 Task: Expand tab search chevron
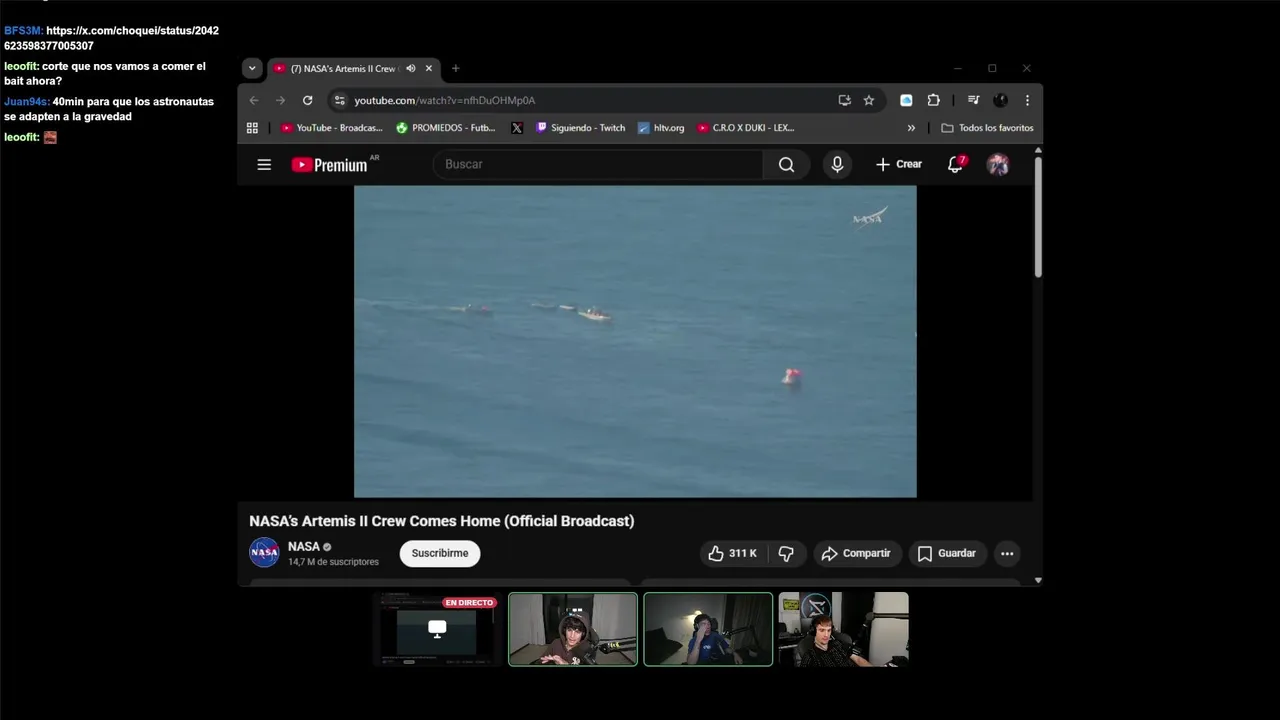click(x=252, y=68)
